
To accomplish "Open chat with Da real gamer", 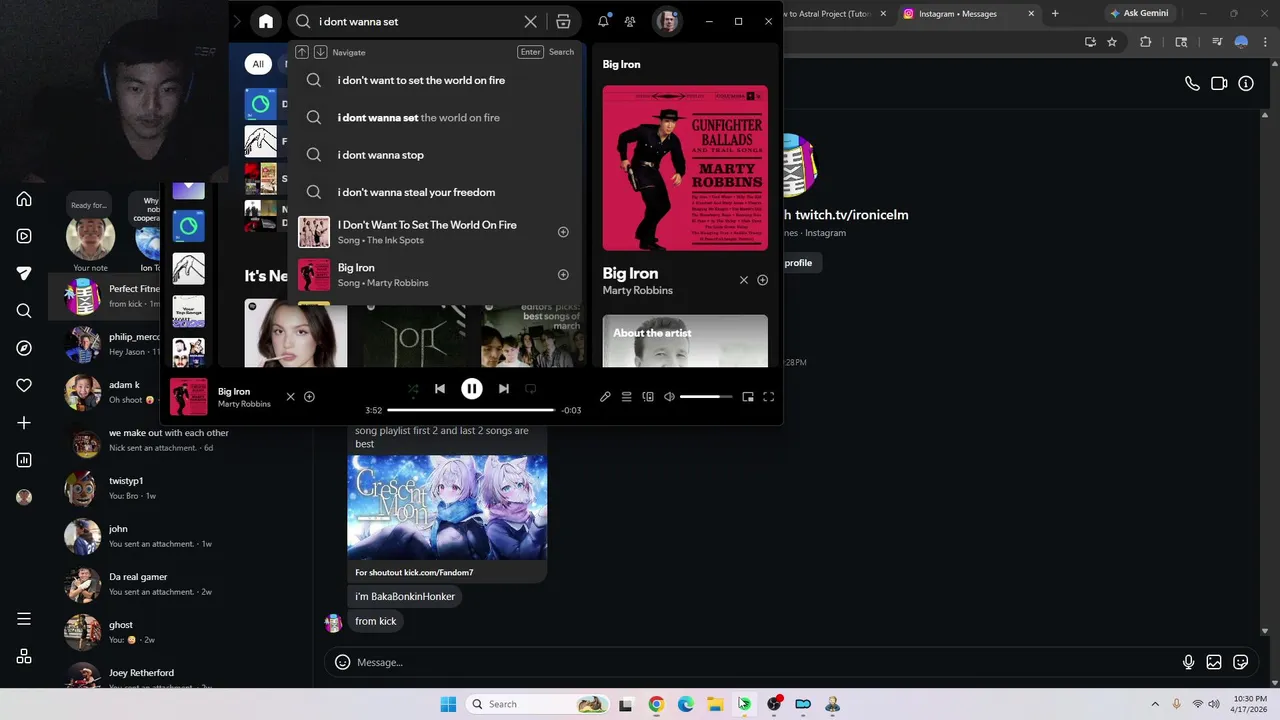I will (x=180, y=584).
